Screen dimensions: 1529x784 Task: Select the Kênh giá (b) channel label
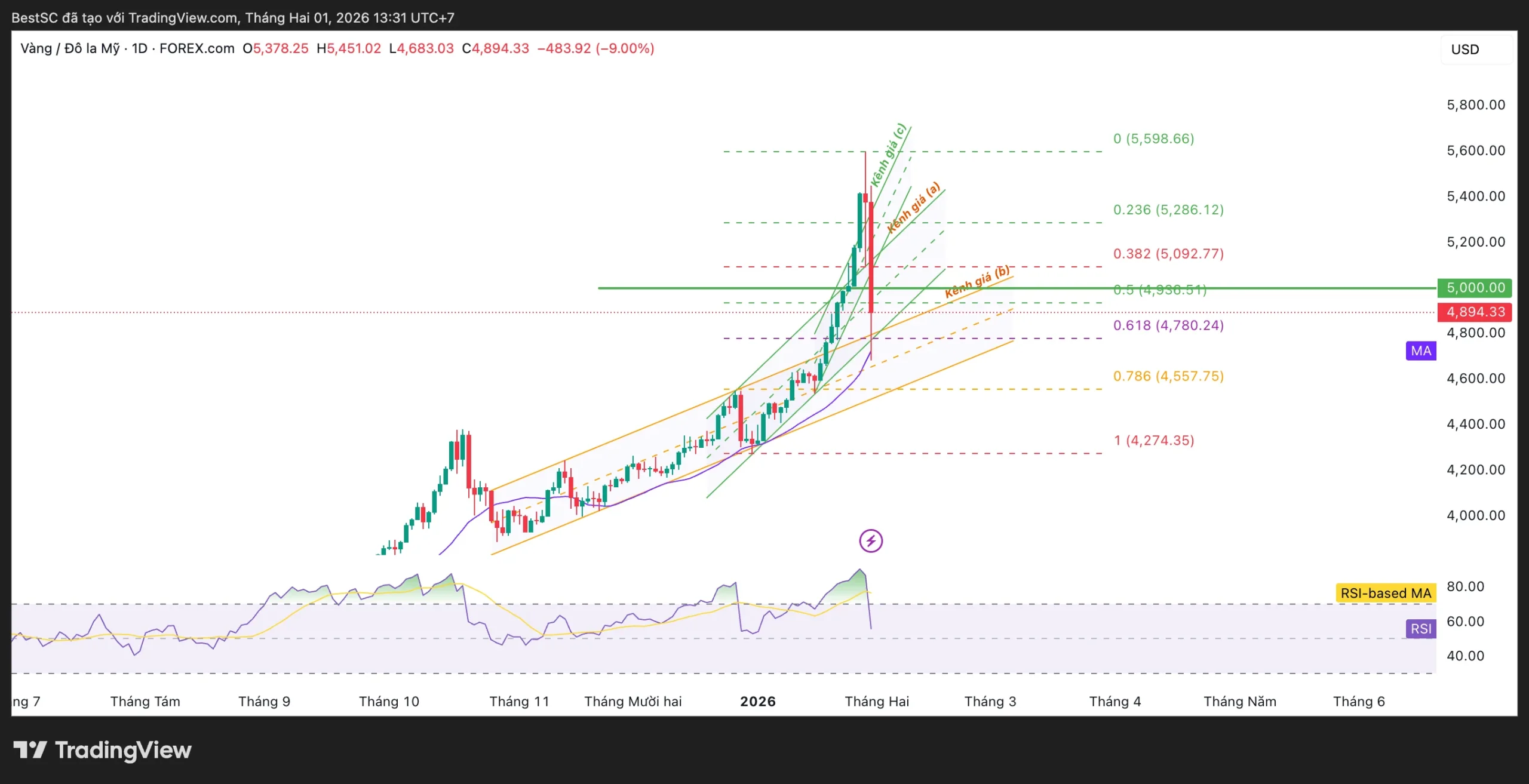(x=977, y=282)
